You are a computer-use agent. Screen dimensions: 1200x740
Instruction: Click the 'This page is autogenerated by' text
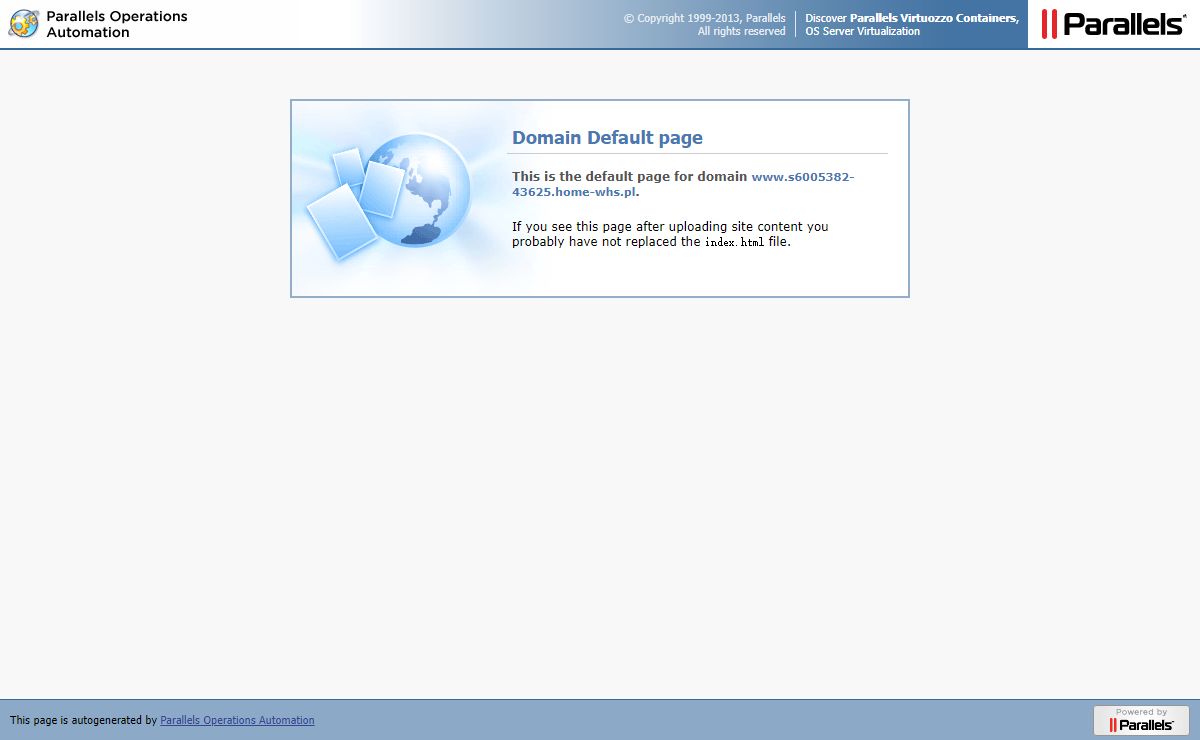tap(83, 720)
